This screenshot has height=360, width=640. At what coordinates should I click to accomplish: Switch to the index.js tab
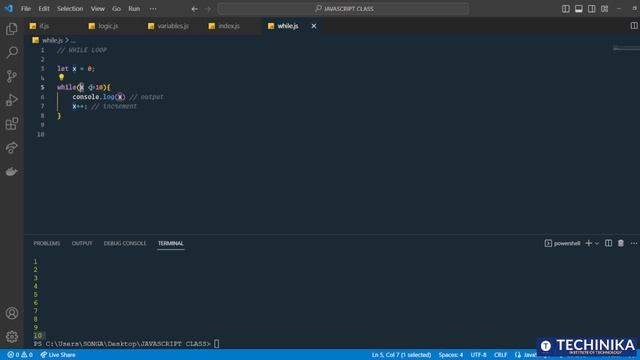click(229, 26)
